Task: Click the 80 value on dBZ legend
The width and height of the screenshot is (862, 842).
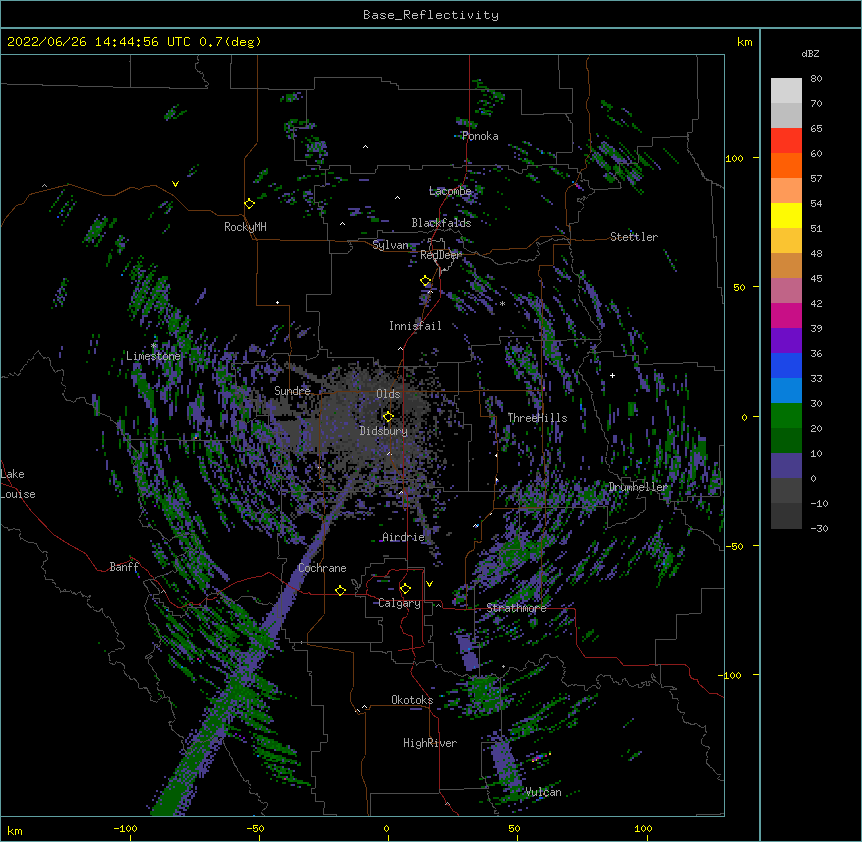Action: (x=816, y=79)
